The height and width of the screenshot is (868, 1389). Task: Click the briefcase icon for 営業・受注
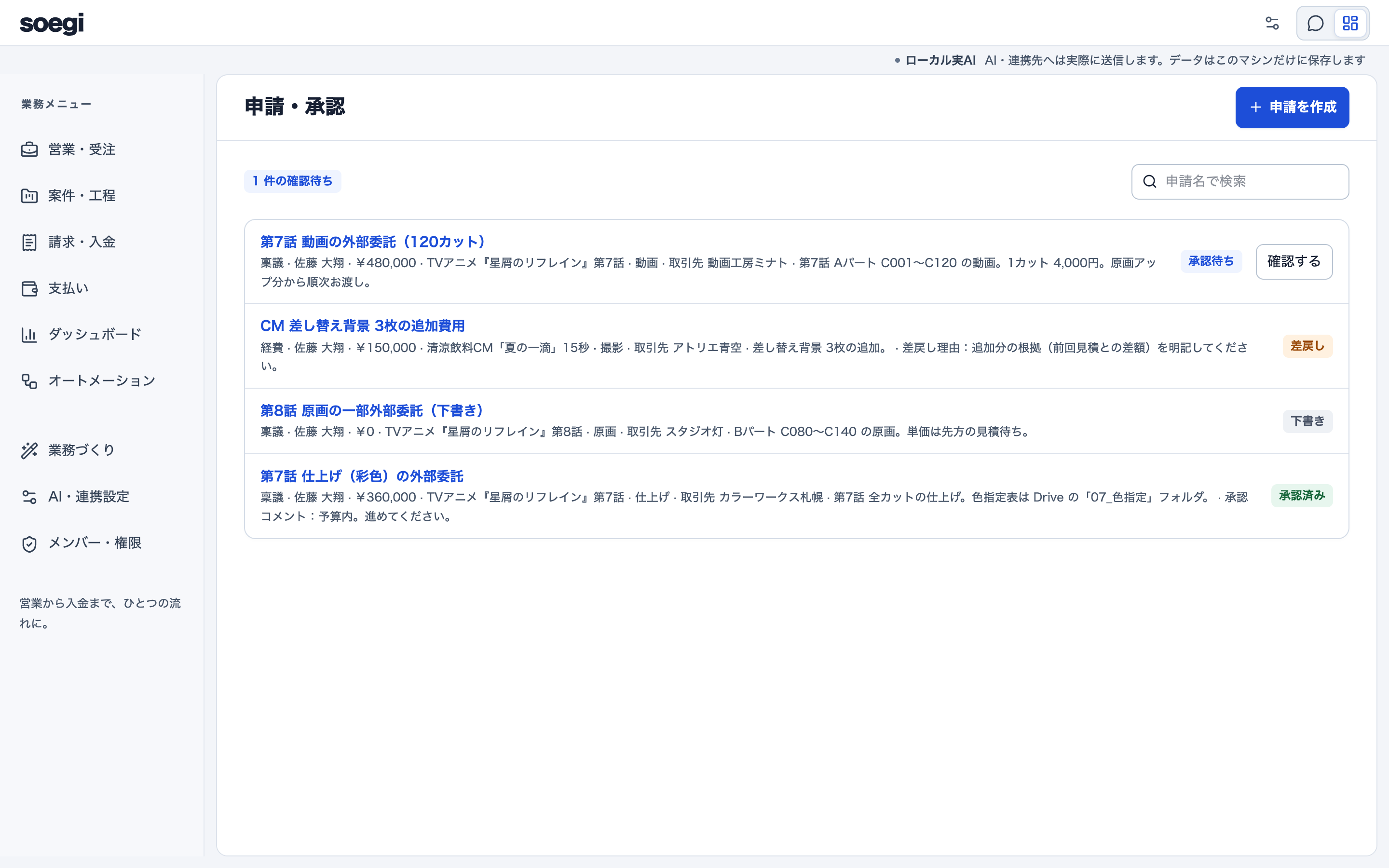click(29, 150)
